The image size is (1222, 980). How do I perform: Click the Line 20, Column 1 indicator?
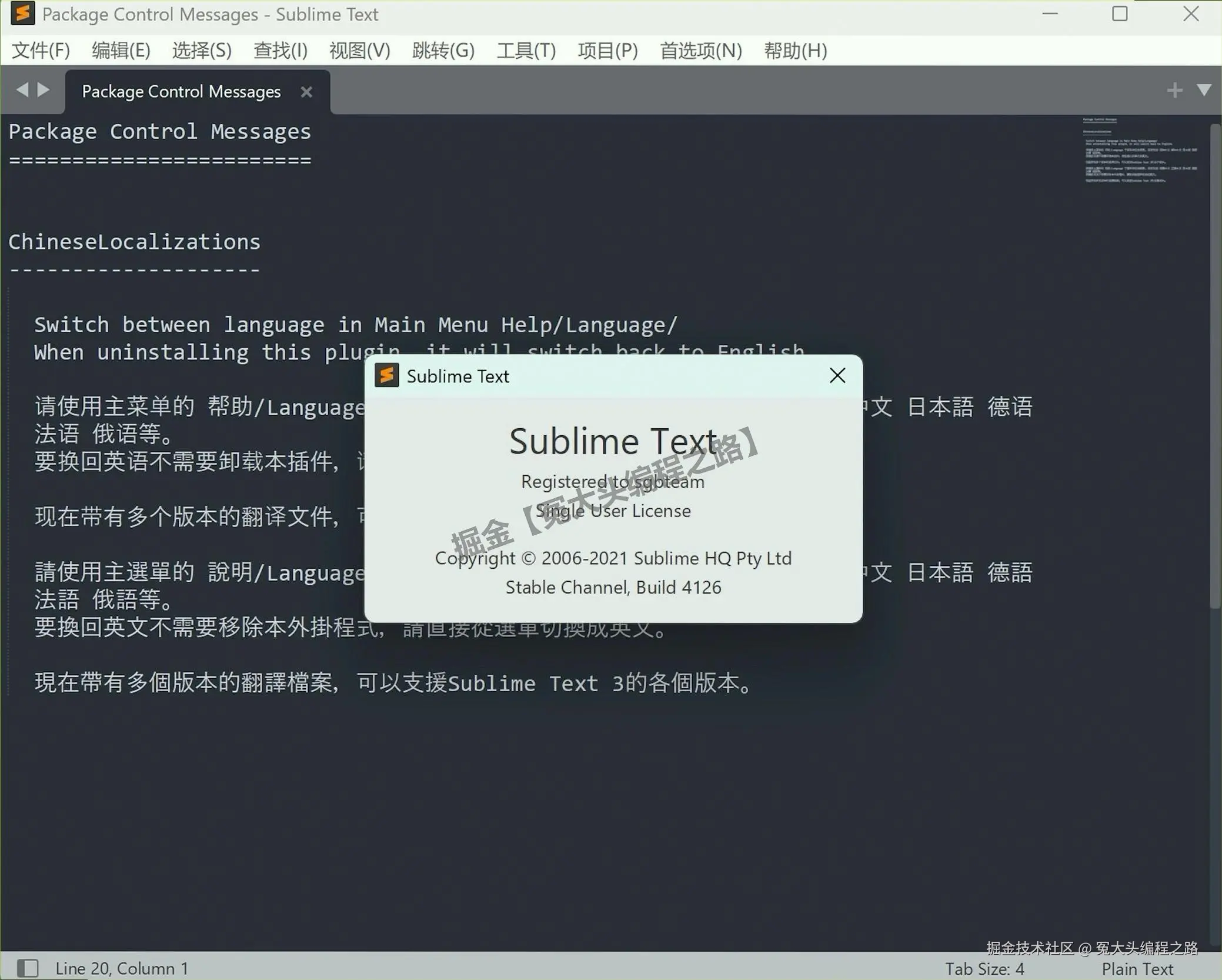tap(122, 968)
